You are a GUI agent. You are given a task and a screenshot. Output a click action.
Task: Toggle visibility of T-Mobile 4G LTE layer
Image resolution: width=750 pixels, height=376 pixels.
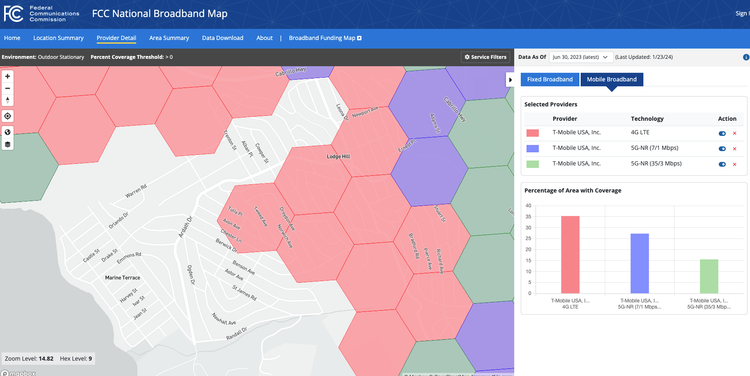722,133
